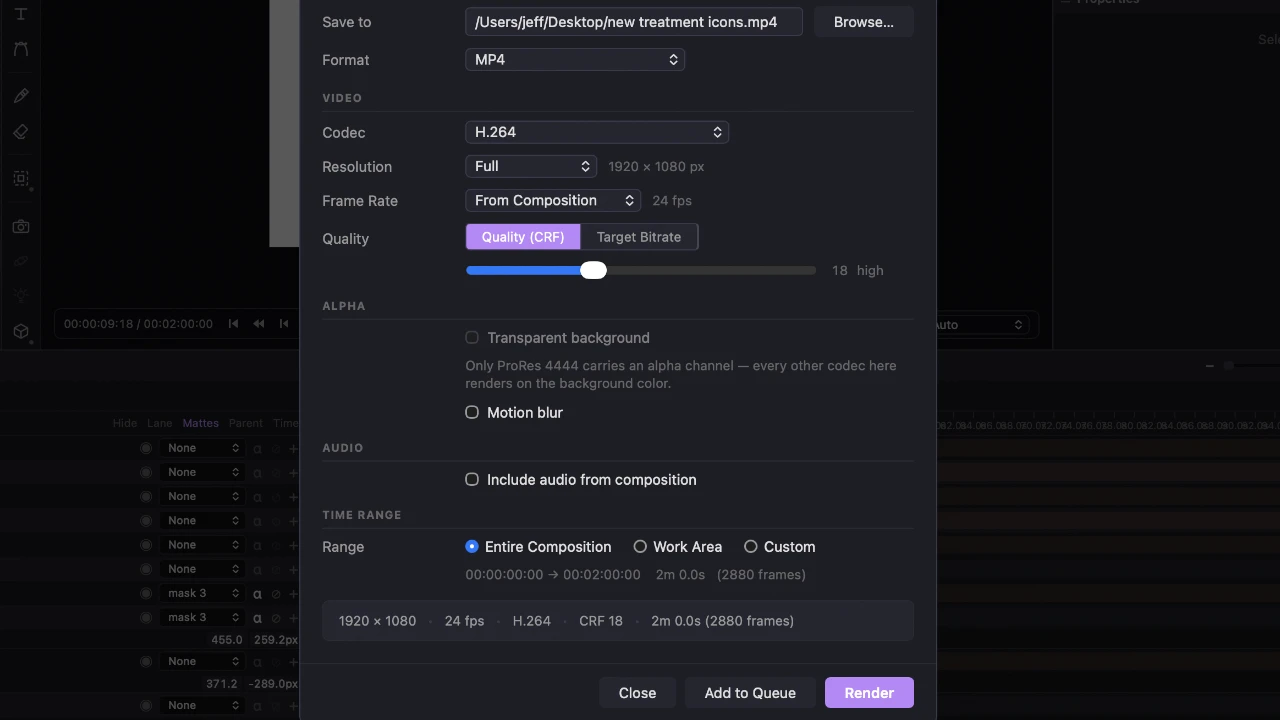Select the Pen path tool below the Text tool
The height and width of the screenshot is (720, 1280).
[x=21, y=49]
